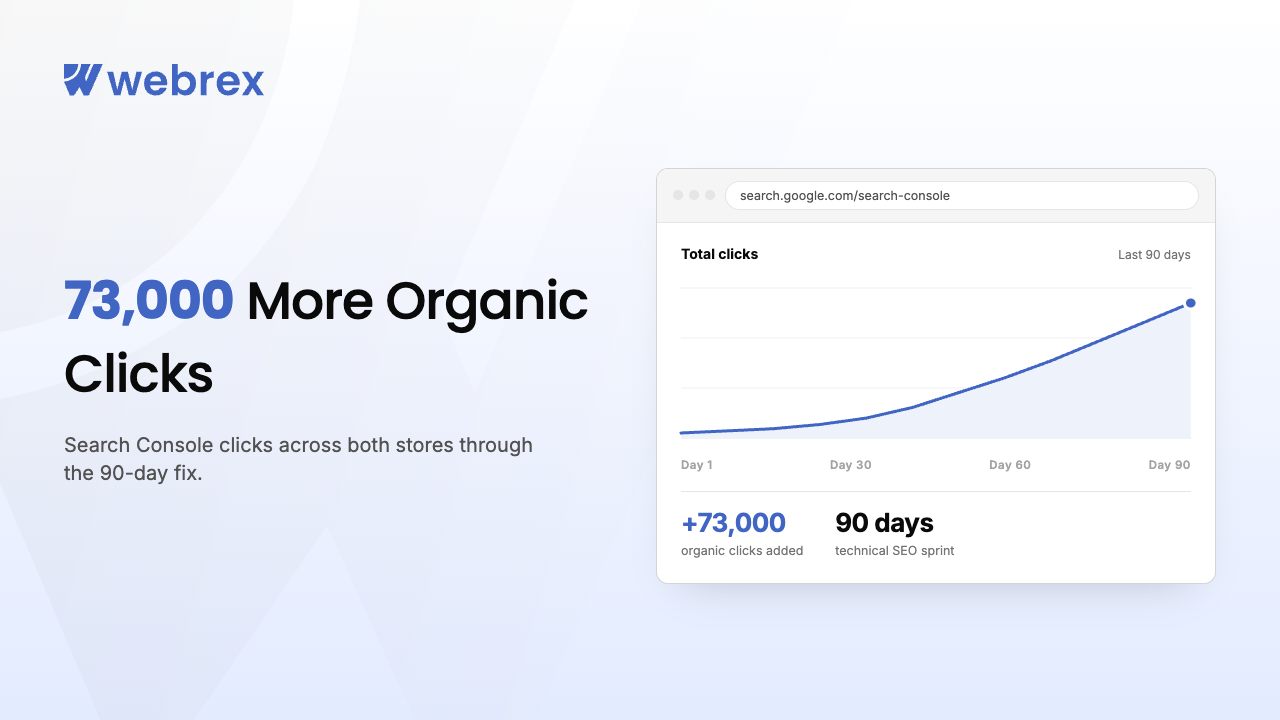This screenshot has width=1280, height=720.
Task: Click the "Total clicks" chart title
Action: pos(720,254)
